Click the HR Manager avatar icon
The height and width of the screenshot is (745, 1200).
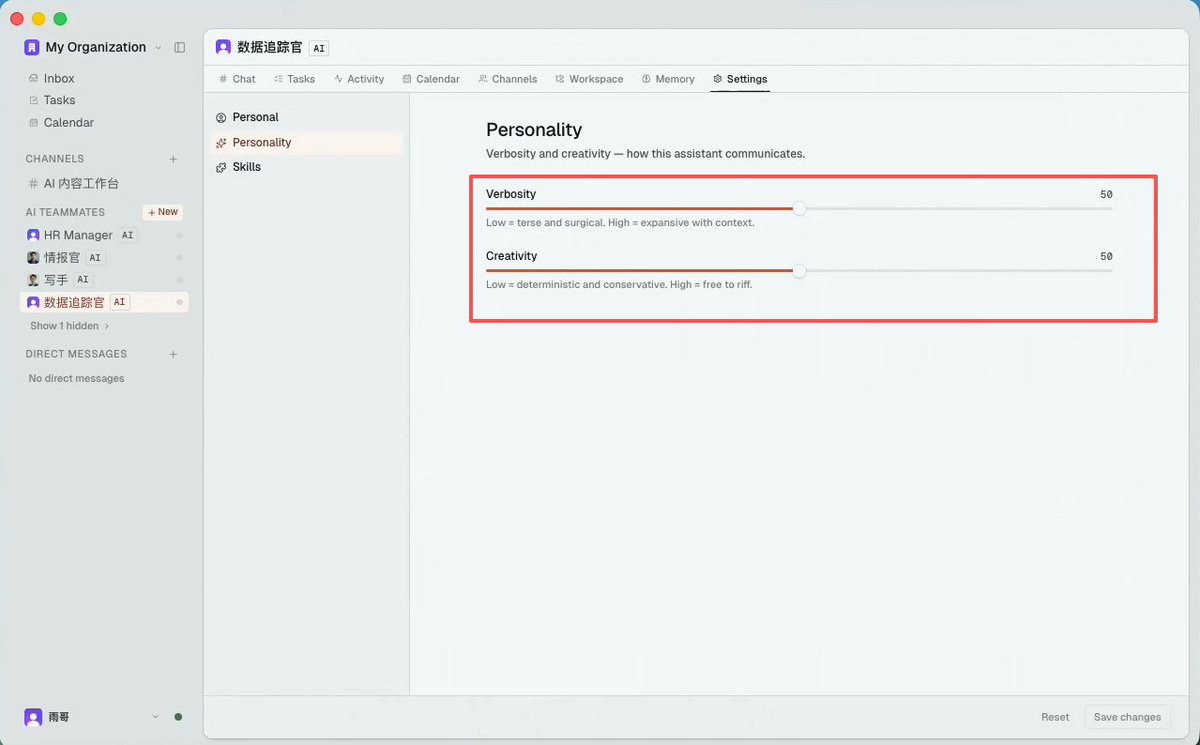[x=33, y=235]
